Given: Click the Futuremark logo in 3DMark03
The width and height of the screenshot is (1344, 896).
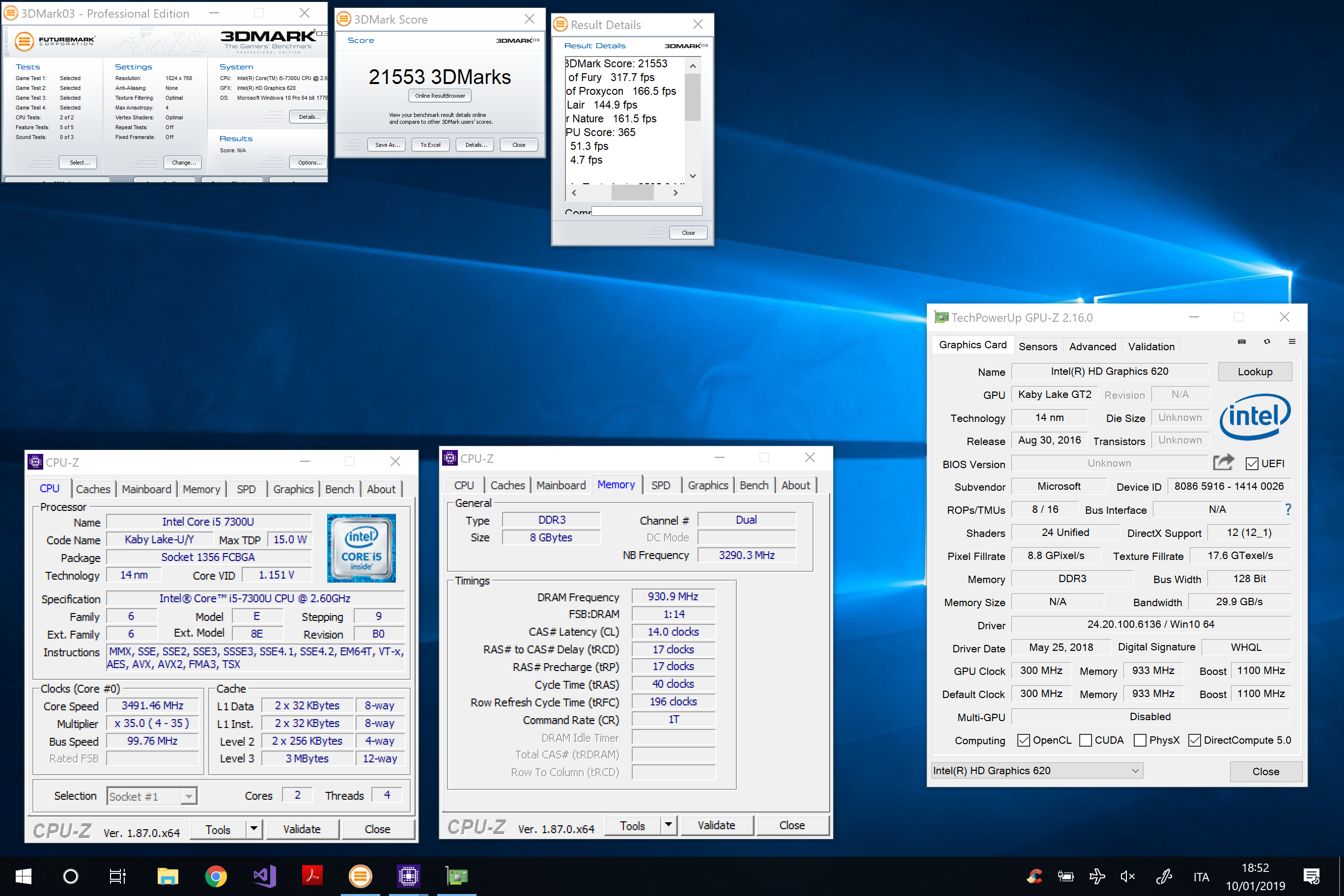Looking at the screenshot, I should point(55,41).
